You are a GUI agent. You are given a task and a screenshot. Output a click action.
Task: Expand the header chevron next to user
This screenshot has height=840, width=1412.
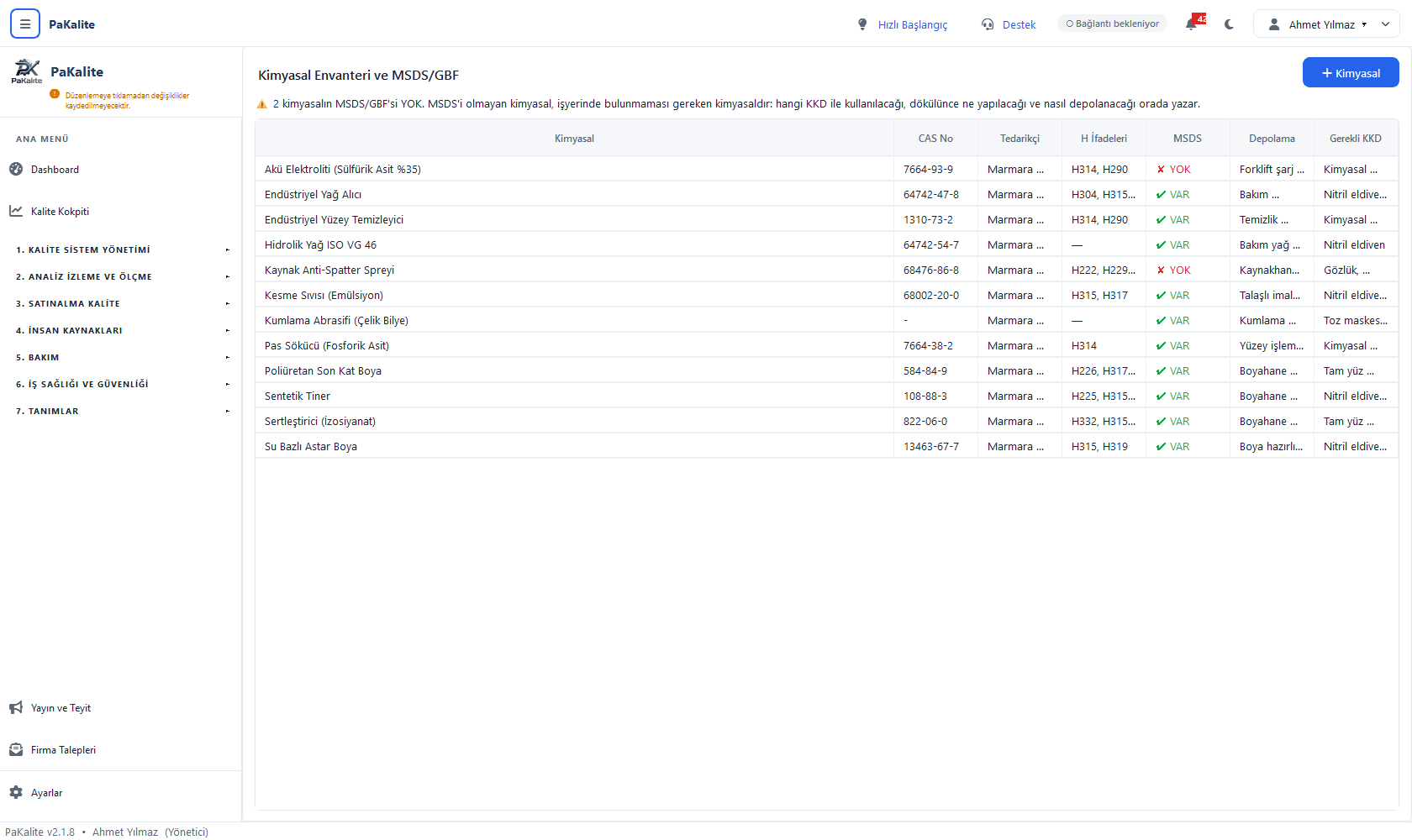click(x=1386, y=24)
